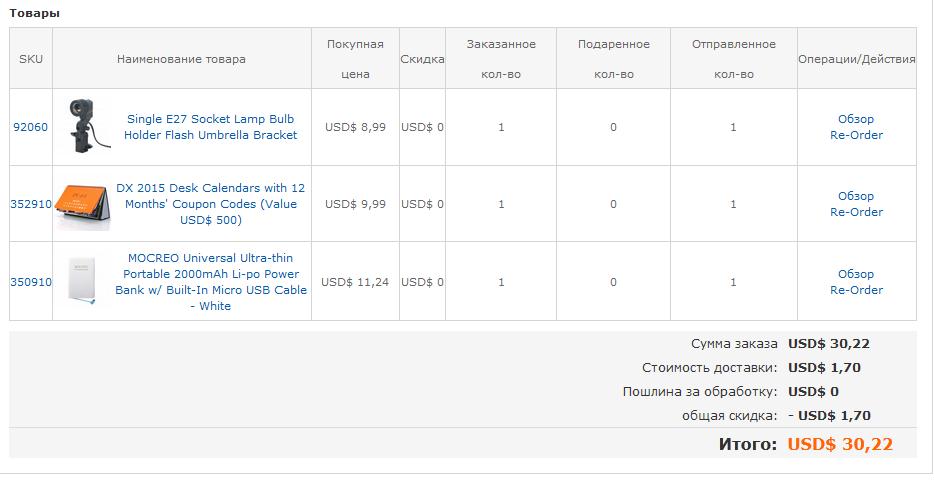Click Обзор for the lamp bulb holder

pos(856,118)
